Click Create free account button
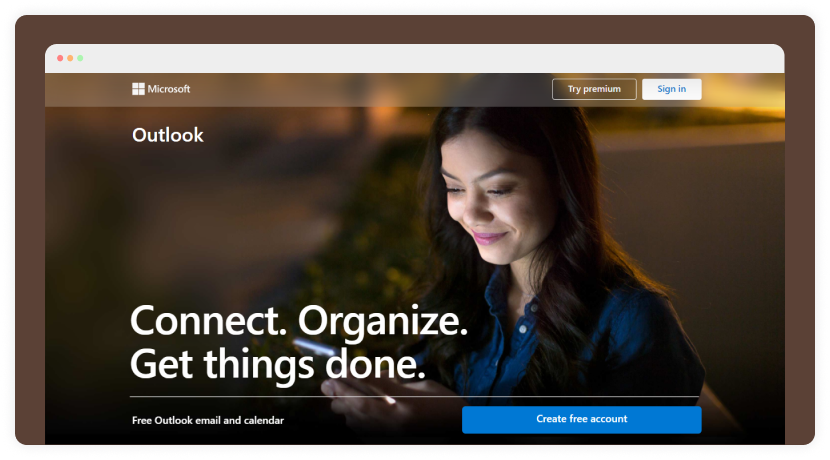The image size is (830, 460). [x=581, y=419]
